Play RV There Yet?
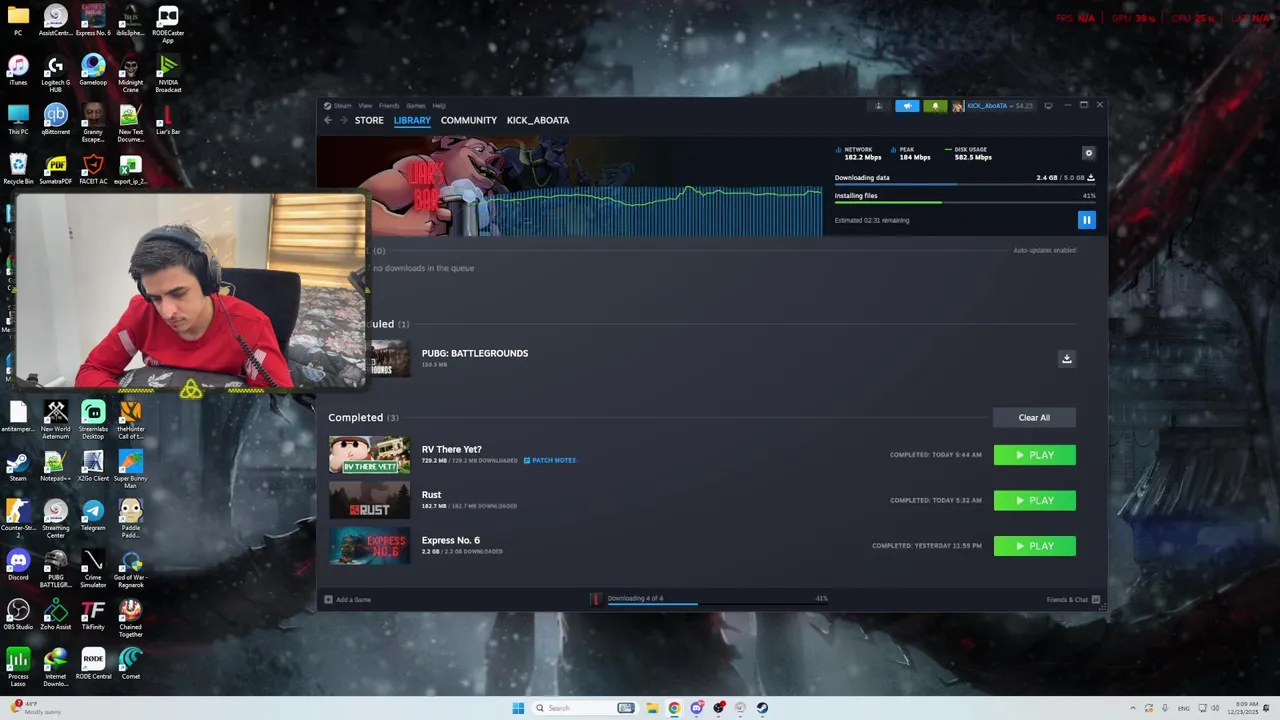 click(x=1035, y=455)
